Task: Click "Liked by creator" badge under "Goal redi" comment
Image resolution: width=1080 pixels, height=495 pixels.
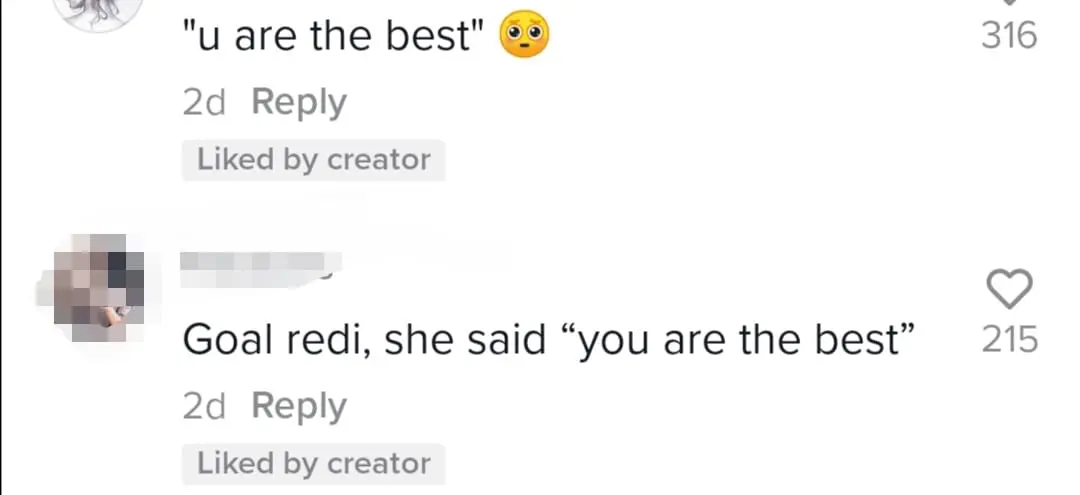Action: click(313, 464)
